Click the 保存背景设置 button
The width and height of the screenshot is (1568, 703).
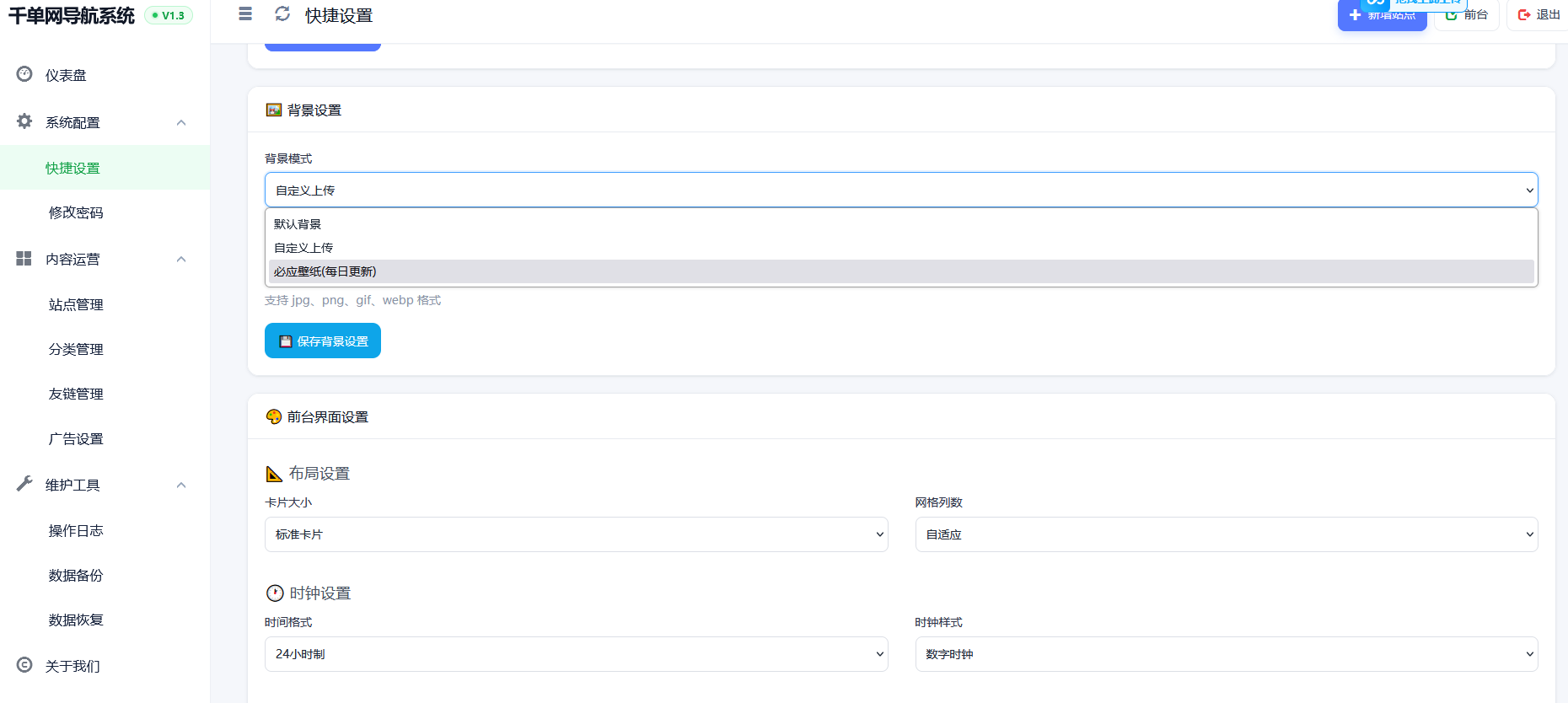(323, 341)
